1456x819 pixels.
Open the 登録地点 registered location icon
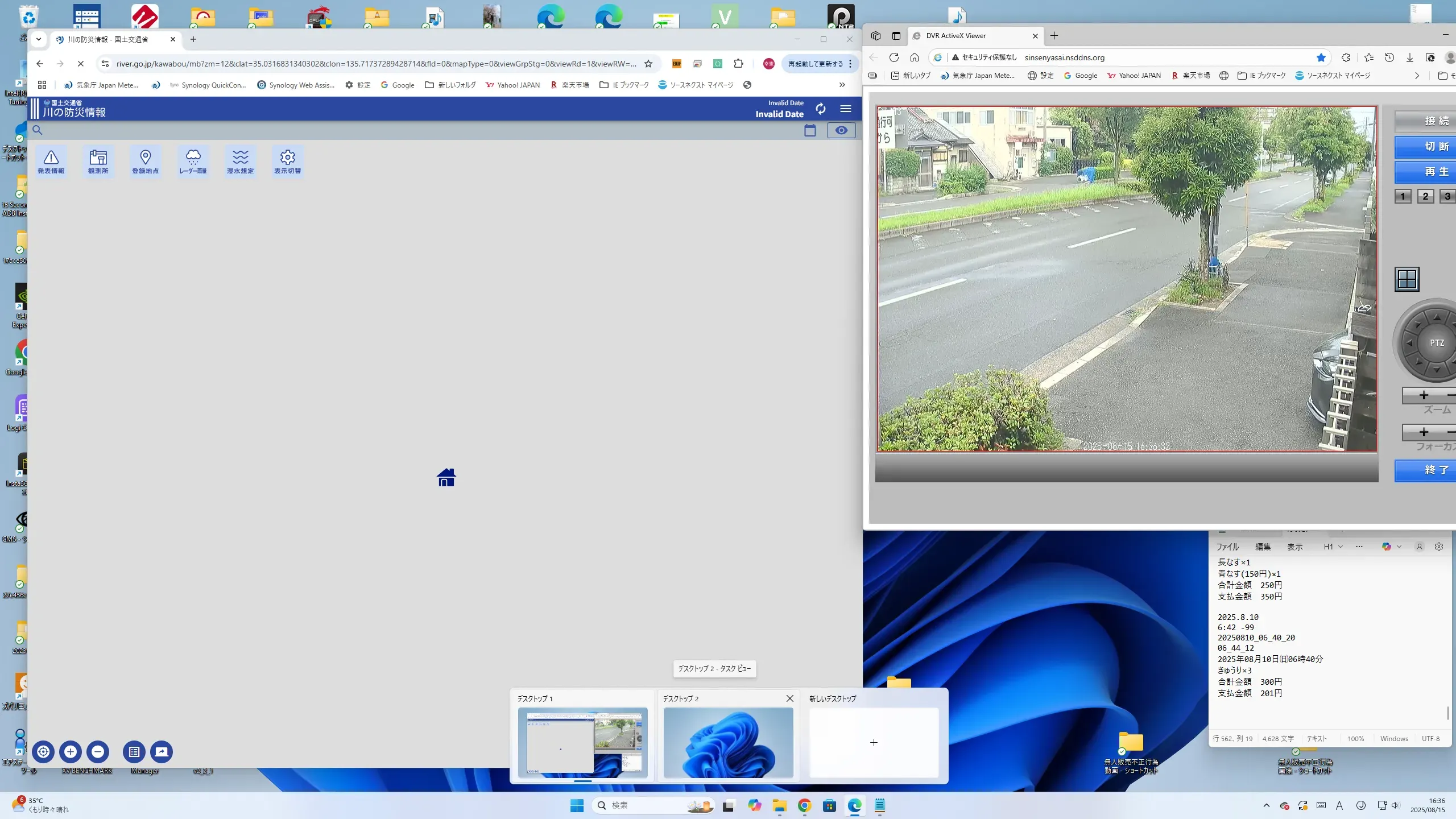click(145, 161)
